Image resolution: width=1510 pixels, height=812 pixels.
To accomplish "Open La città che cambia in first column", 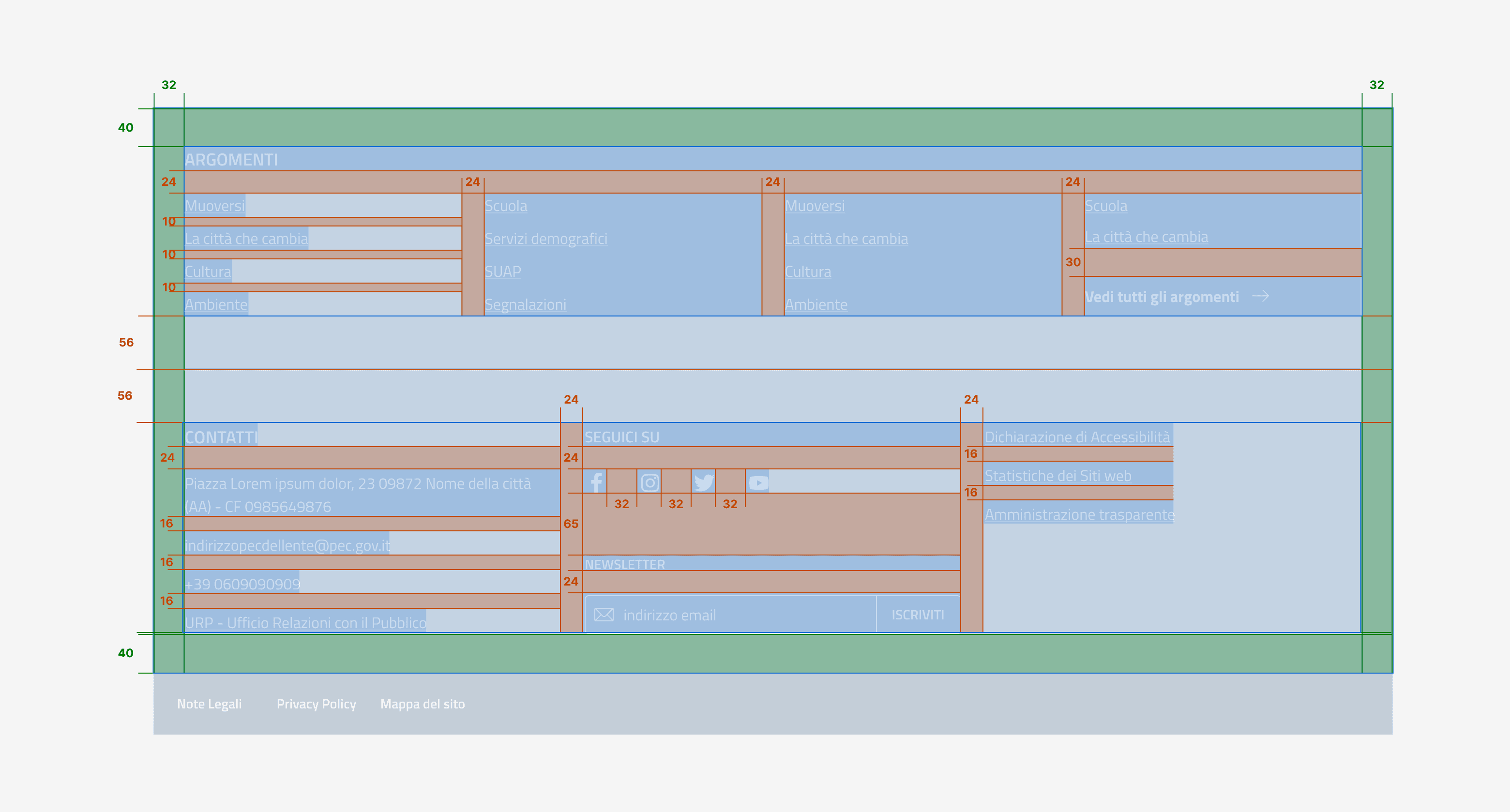I will pyautogui.click(x=246, y=239).
